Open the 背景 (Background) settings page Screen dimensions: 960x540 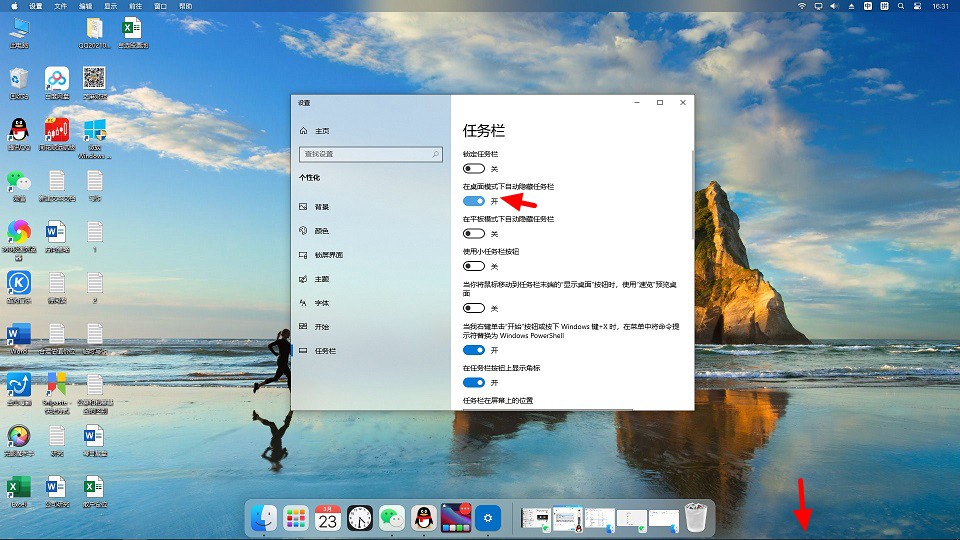(321, 207)
